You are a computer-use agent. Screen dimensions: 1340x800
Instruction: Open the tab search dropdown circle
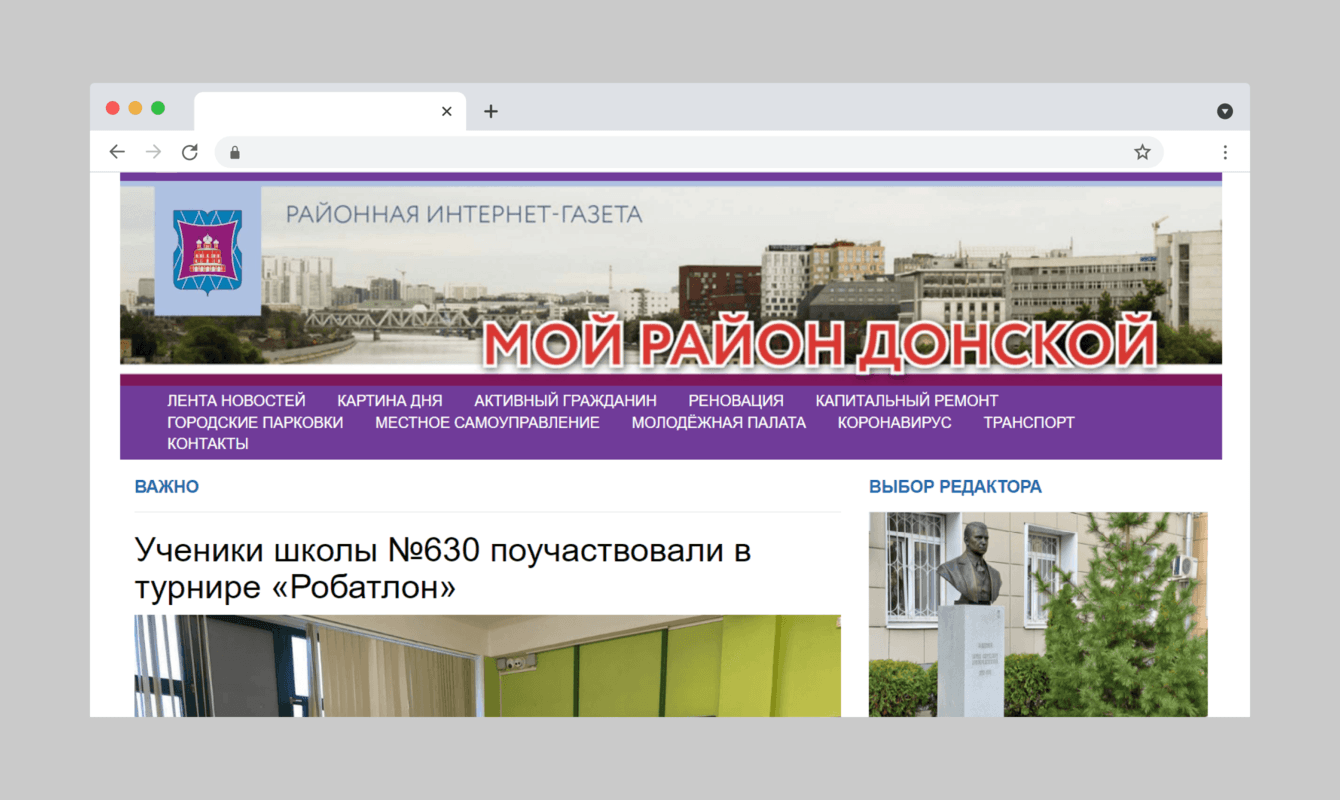pos(1224,111)
